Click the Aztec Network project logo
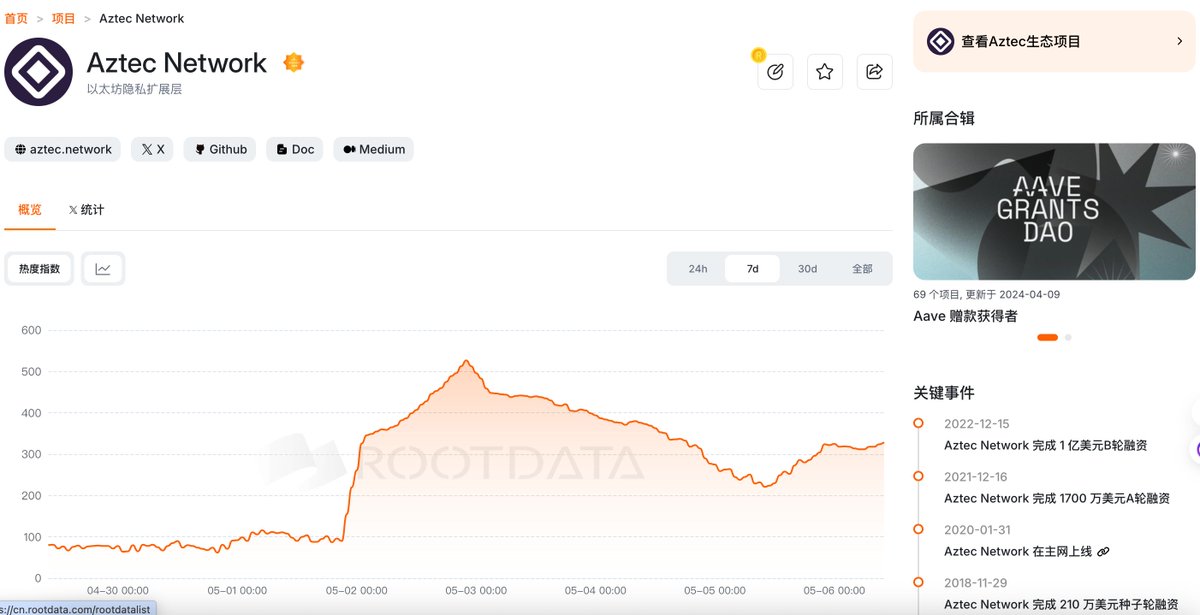This screenshot has width=1200, height=615. click(38, 72)
